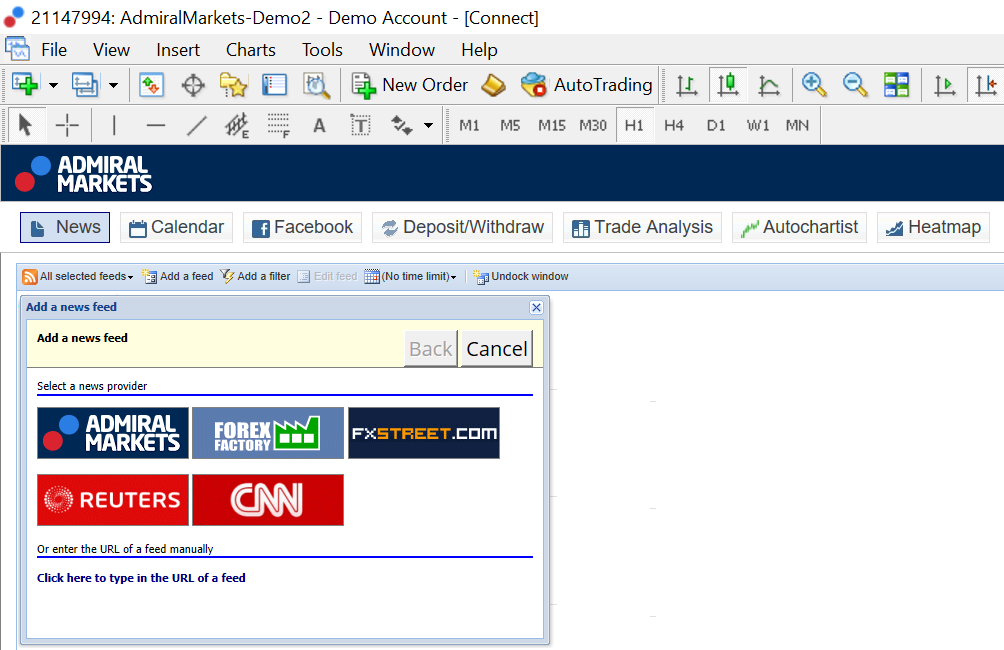Switch to the M15 timeframe
1004x650 pixels.
pos(551,126)
